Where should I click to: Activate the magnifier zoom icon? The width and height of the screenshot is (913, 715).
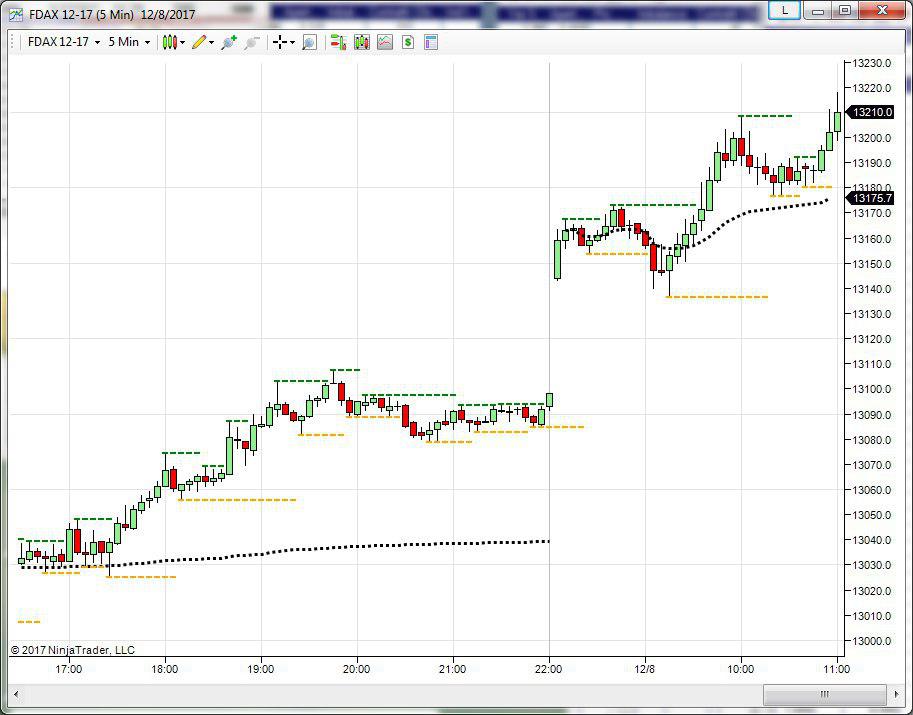point(309,42)
